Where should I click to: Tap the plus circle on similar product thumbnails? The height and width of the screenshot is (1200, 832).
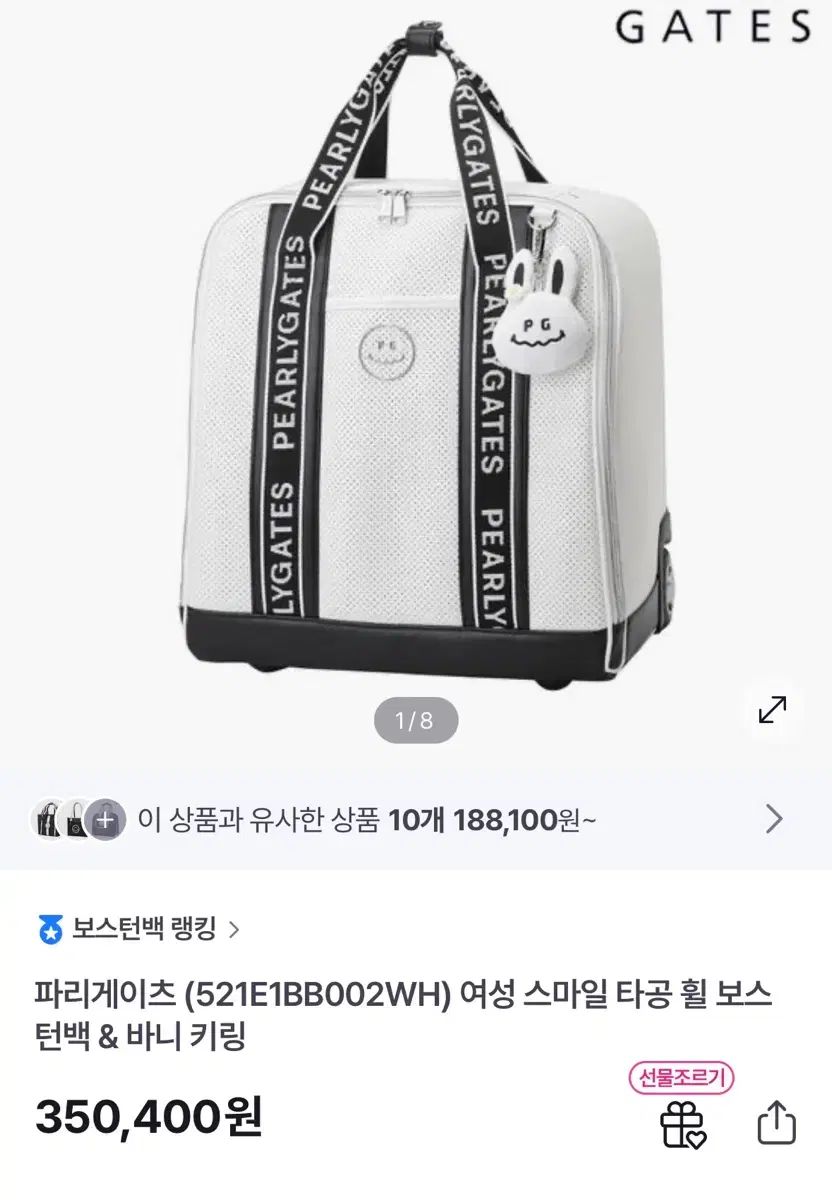(105, 820)
